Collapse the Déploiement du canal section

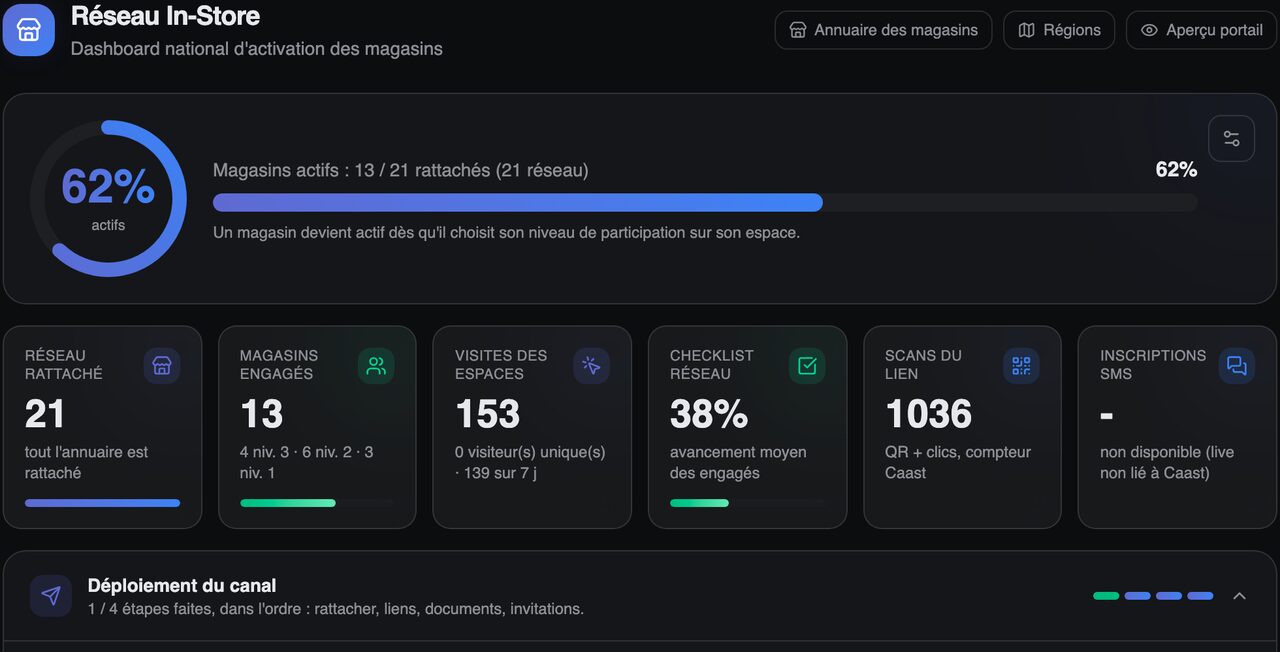coord(1239,596)
